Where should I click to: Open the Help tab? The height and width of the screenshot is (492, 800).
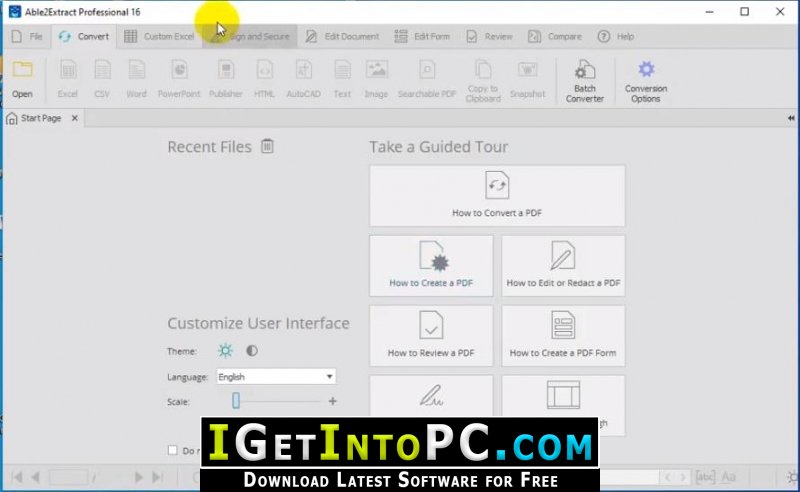click(x=616, y=36)
